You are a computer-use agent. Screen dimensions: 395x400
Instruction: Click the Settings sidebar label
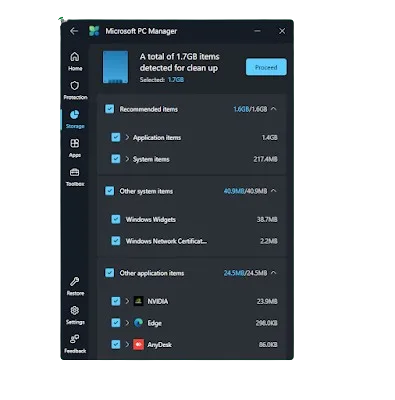75,322
